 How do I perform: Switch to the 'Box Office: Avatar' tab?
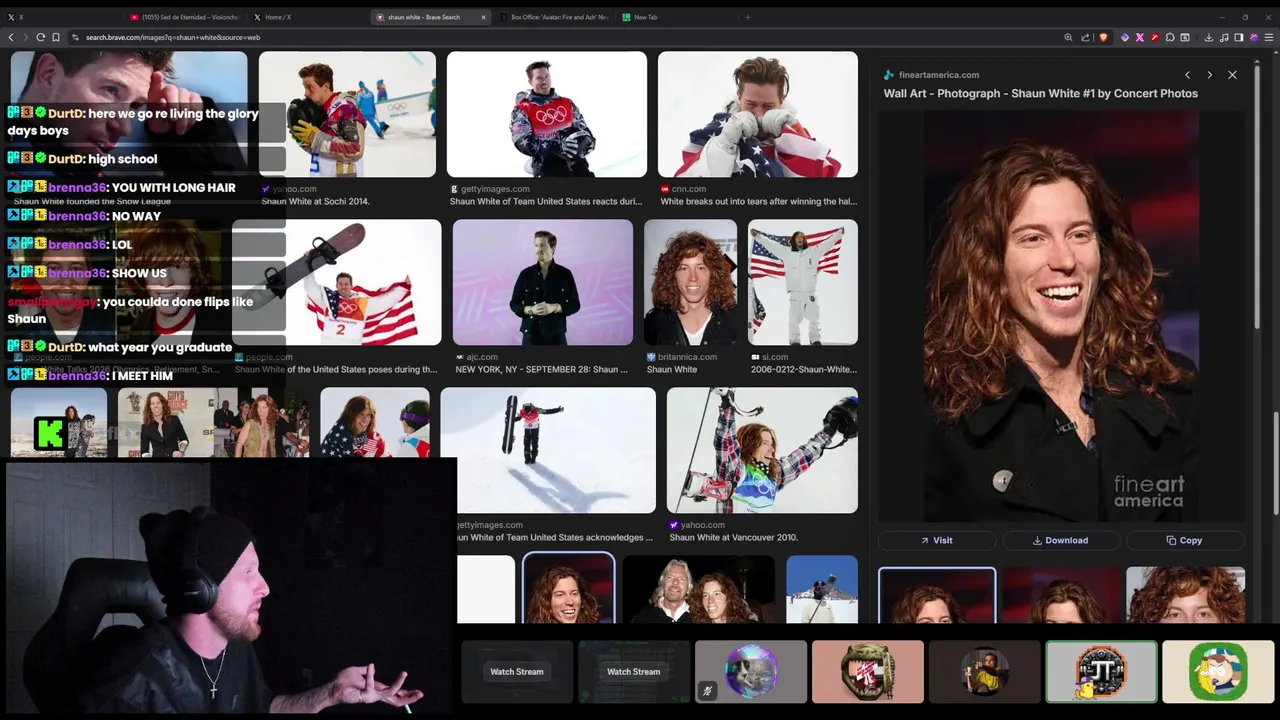554,17
